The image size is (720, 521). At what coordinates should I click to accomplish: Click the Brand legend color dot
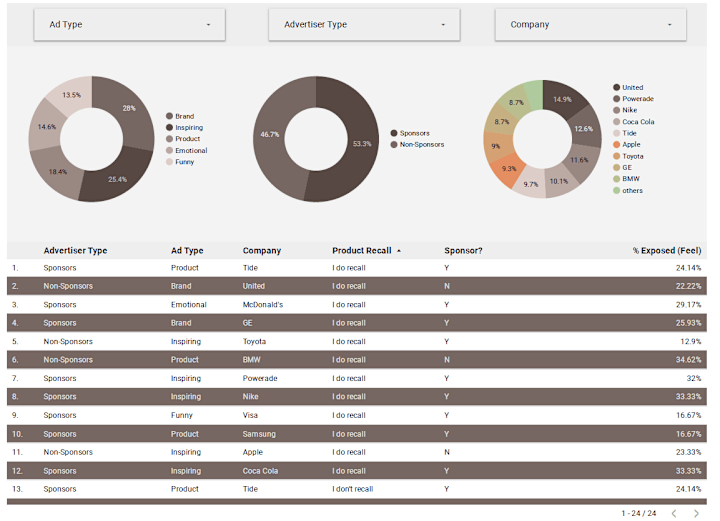click(169, 116)
